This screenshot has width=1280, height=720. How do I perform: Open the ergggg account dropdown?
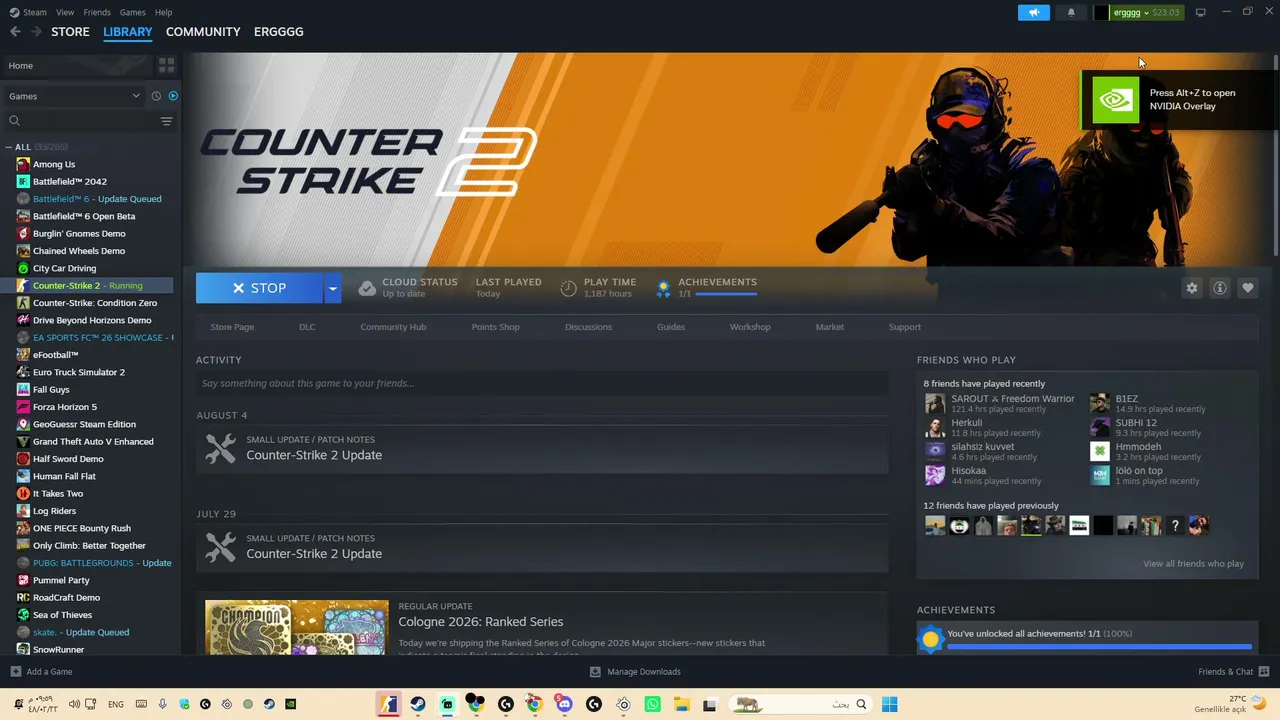[1138, 13]
